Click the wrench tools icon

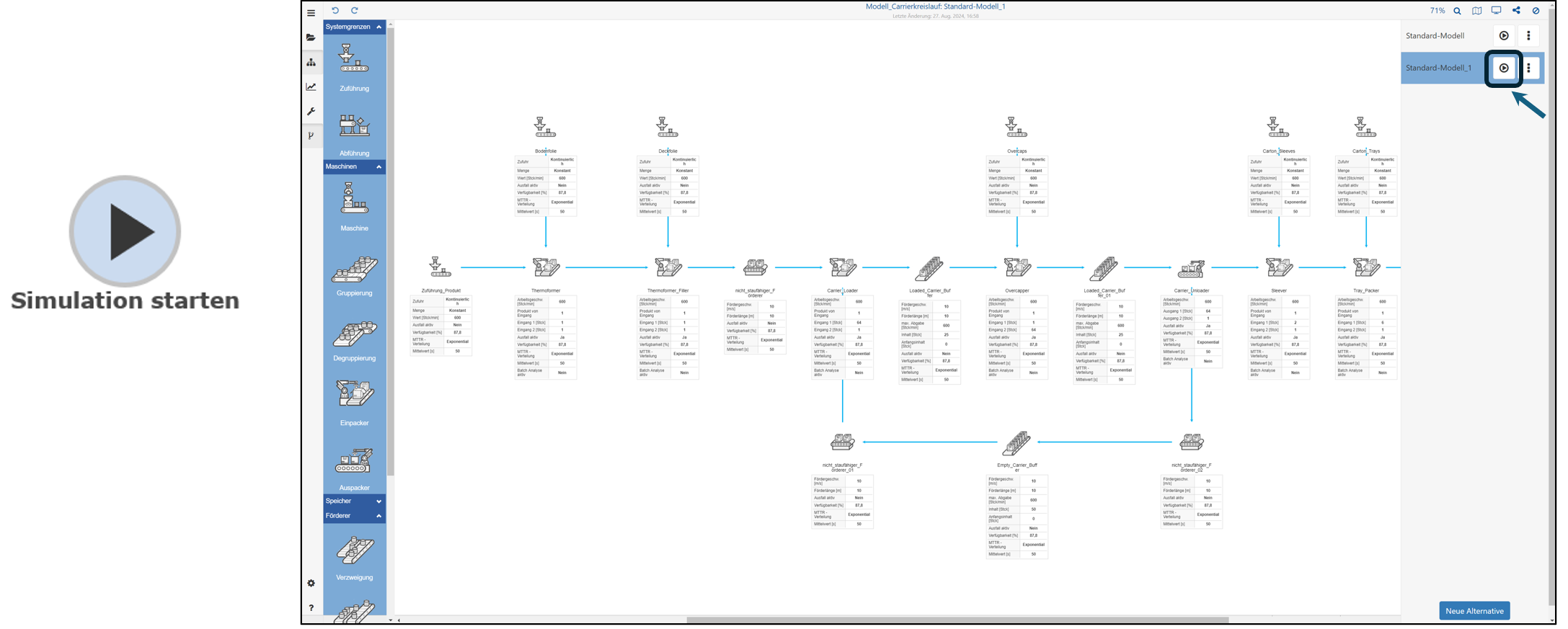click(x=311, y=112)
